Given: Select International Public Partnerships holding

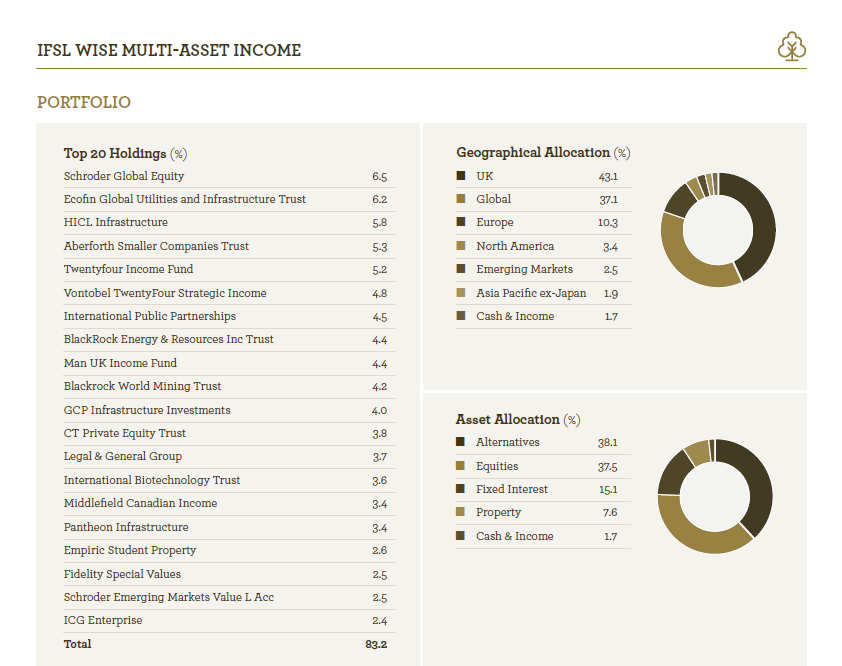Looking at the screenshot, I should click(x=229, y=316).
